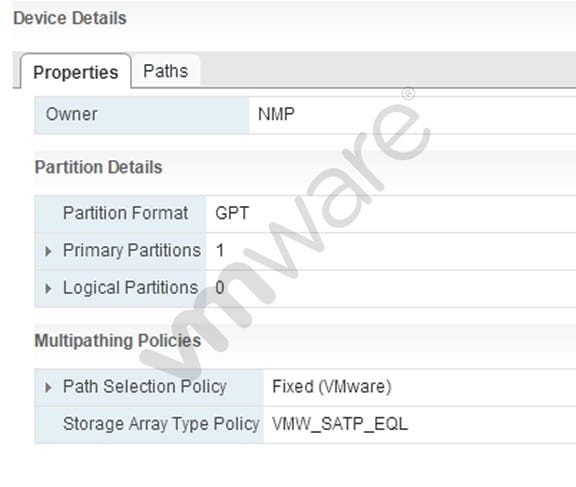Expand the Logical Partitions row arrow

pyautogui.click(x=48, y=288)
